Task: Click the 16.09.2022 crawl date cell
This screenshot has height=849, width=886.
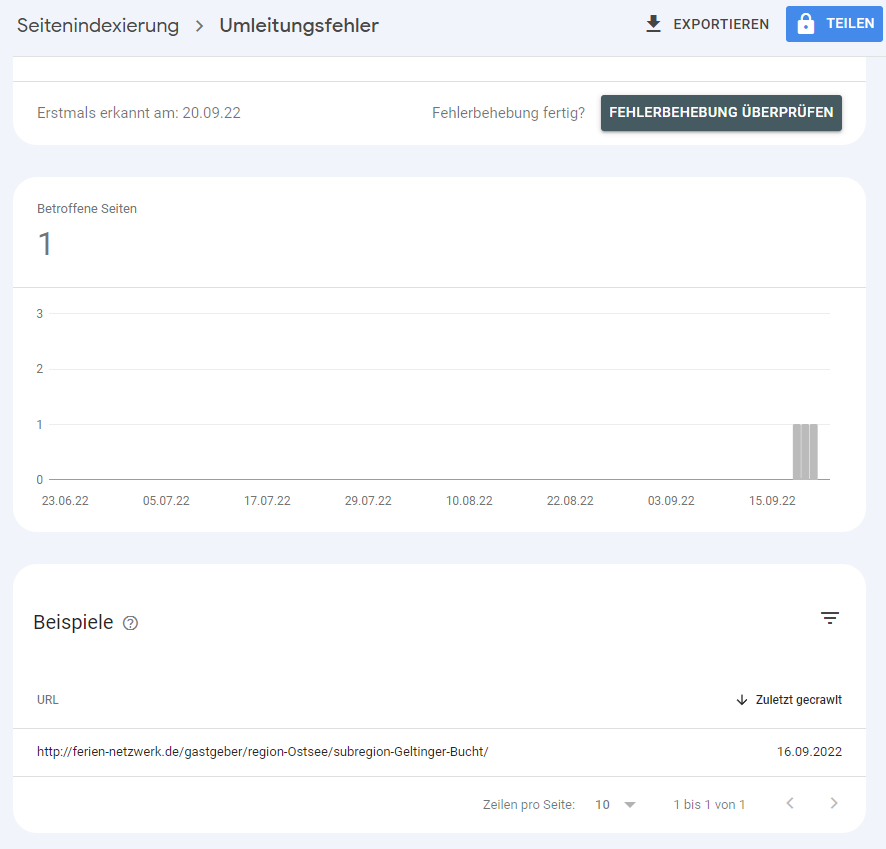Action: coord(809,752)
